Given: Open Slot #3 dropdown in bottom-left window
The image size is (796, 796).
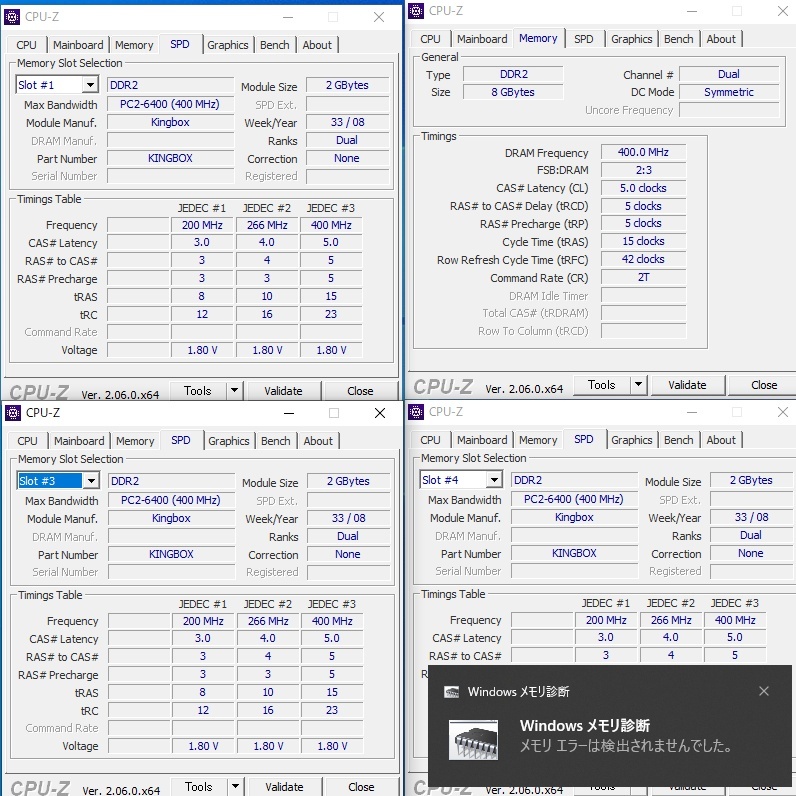Looking at the screenshot, I should pos(91,480).
